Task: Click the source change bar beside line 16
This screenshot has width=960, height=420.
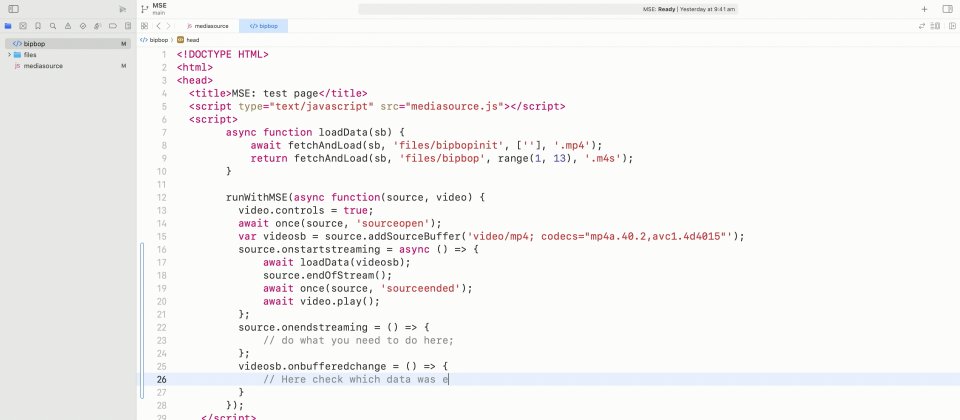Action: click(x=142, y=250)
